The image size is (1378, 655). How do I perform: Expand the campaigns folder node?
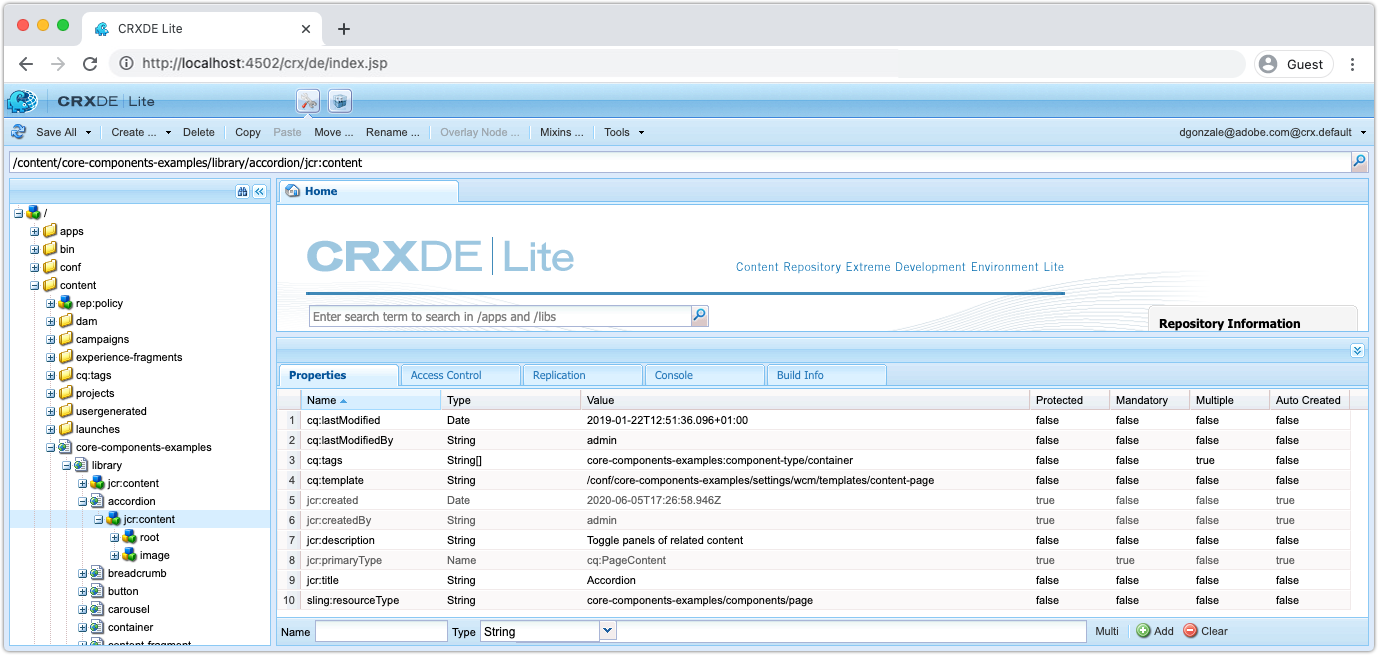click(51, 339)
